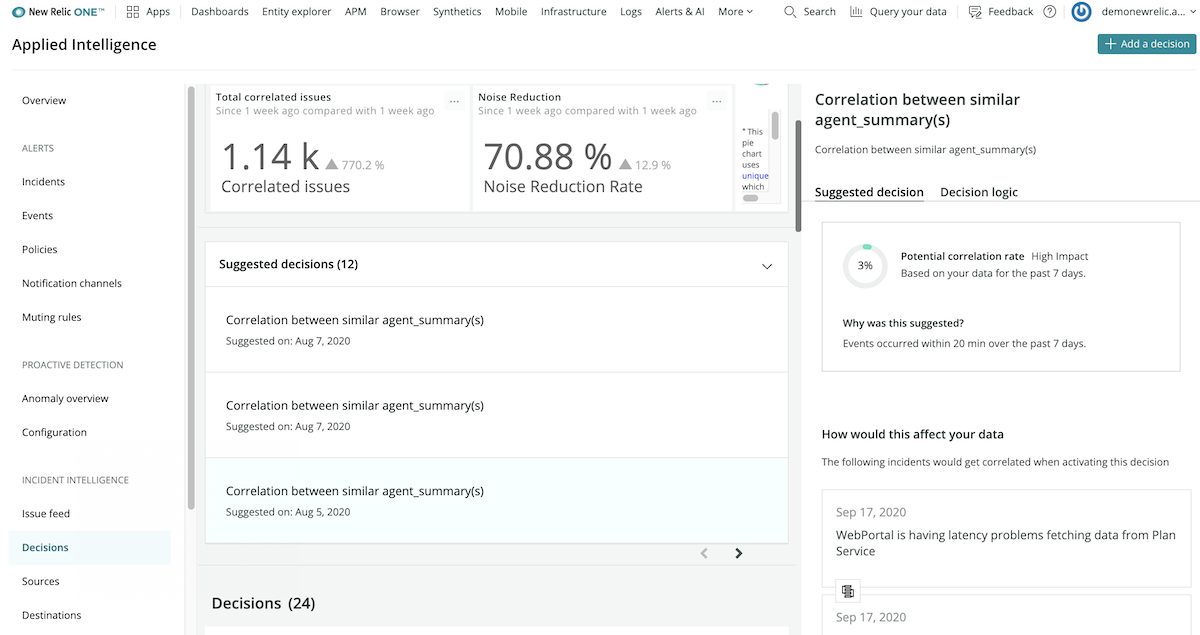Image resolution: width=1200 pixels, height=635 pixels.
Task: Switch to the Decision logic tab
Action: tap(979, 192)
